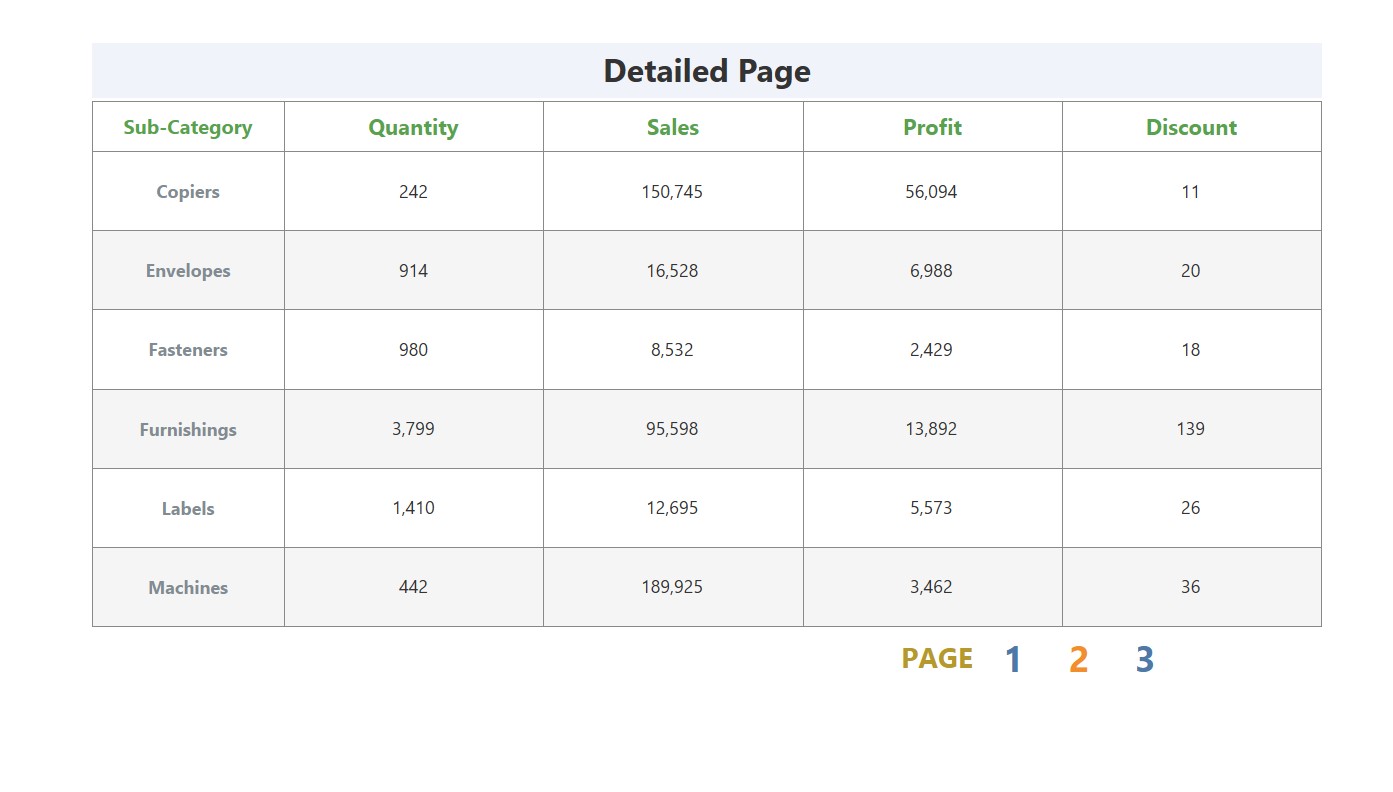
Task: Click the Profit column header
Action: point(932,128)
